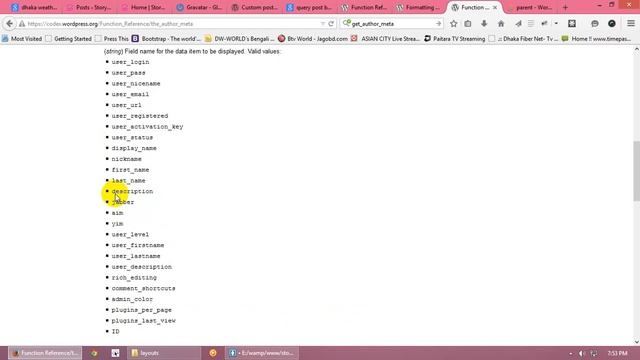Image resolution: width=640 pixels, height=360 pixels.
Task: Open the Dhaka Fiber Net bookmark
Action: pyautogui.click(x=524, y=39)
